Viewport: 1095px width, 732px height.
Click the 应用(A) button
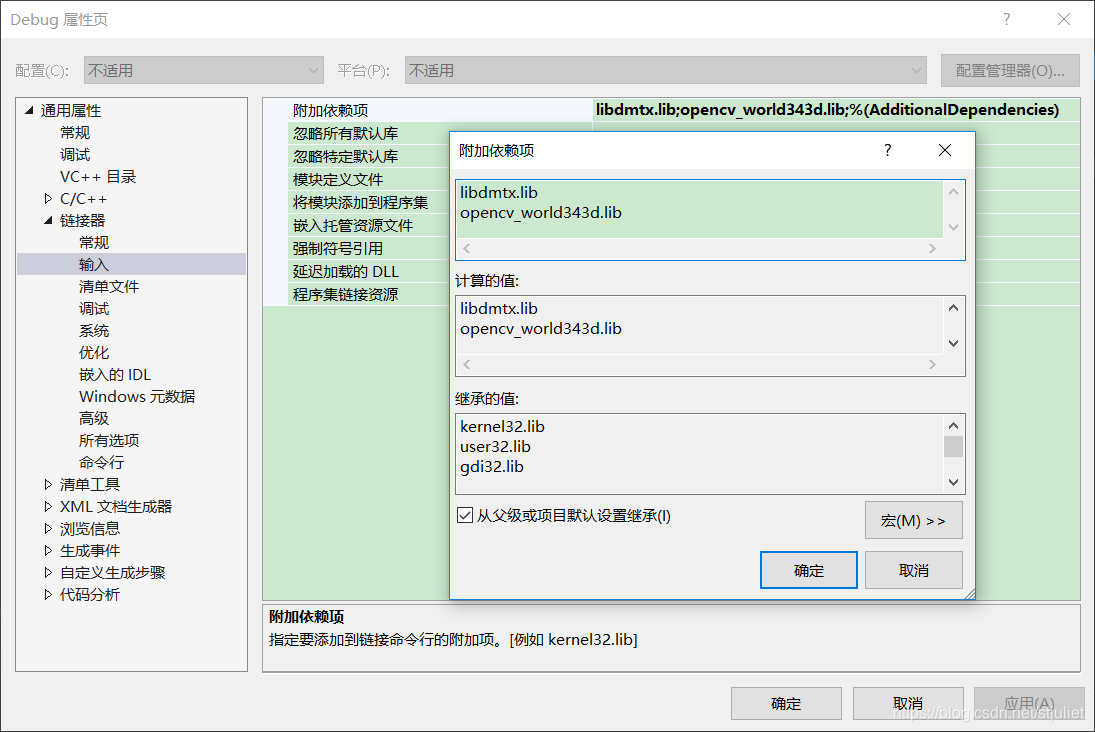(x=1027, y=703)
